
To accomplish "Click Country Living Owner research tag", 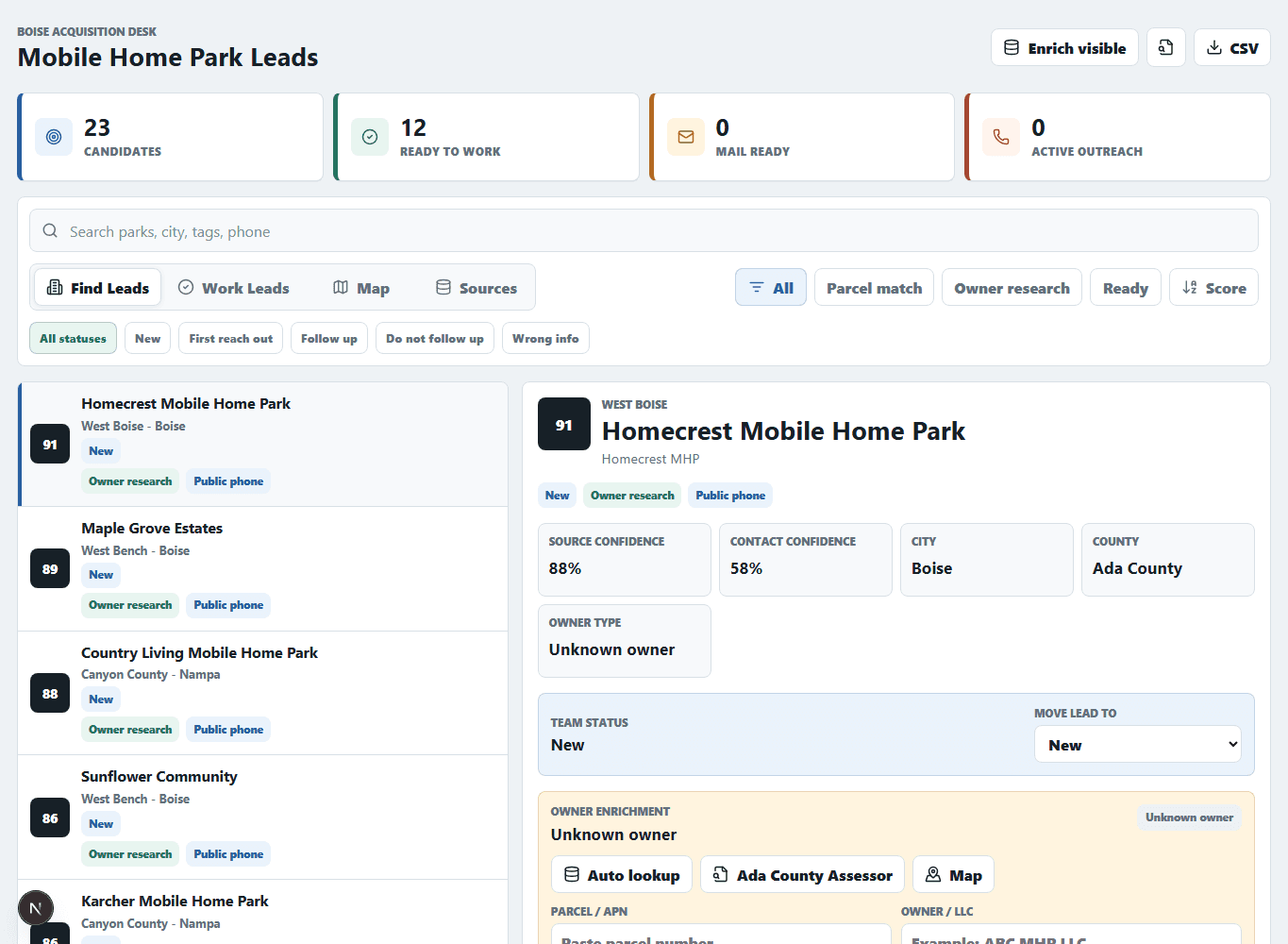I will [x=130, y=730].
